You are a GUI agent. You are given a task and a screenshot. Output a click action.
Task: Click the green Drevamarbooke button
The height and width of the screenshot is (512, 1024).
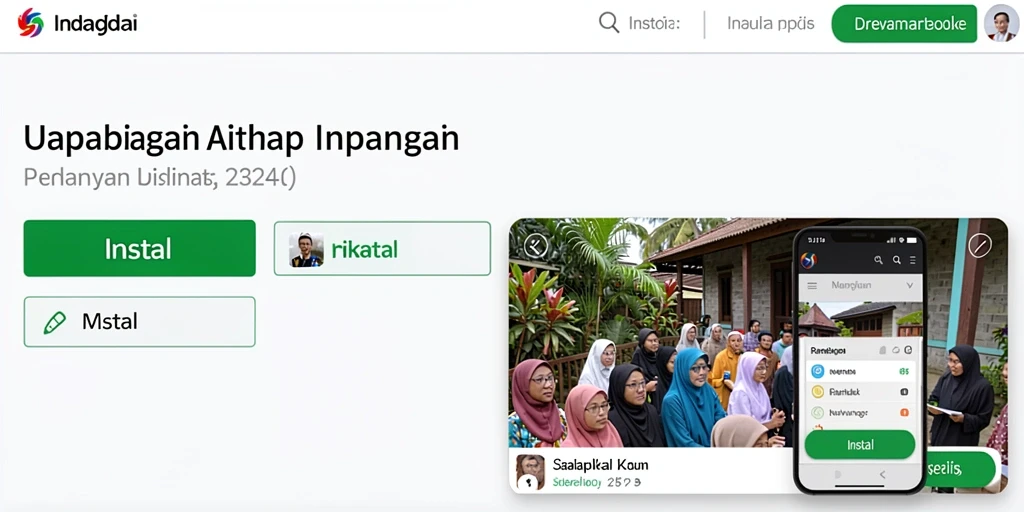[x=904, y=24]
